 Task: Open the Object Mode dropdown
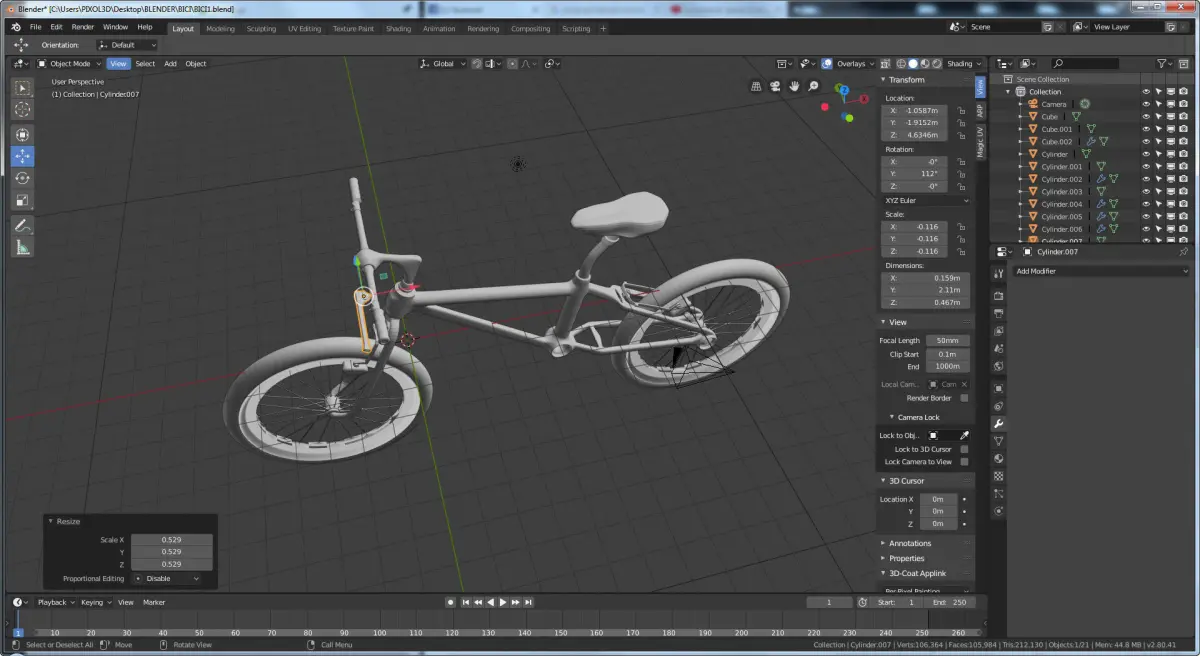point(69,63)
